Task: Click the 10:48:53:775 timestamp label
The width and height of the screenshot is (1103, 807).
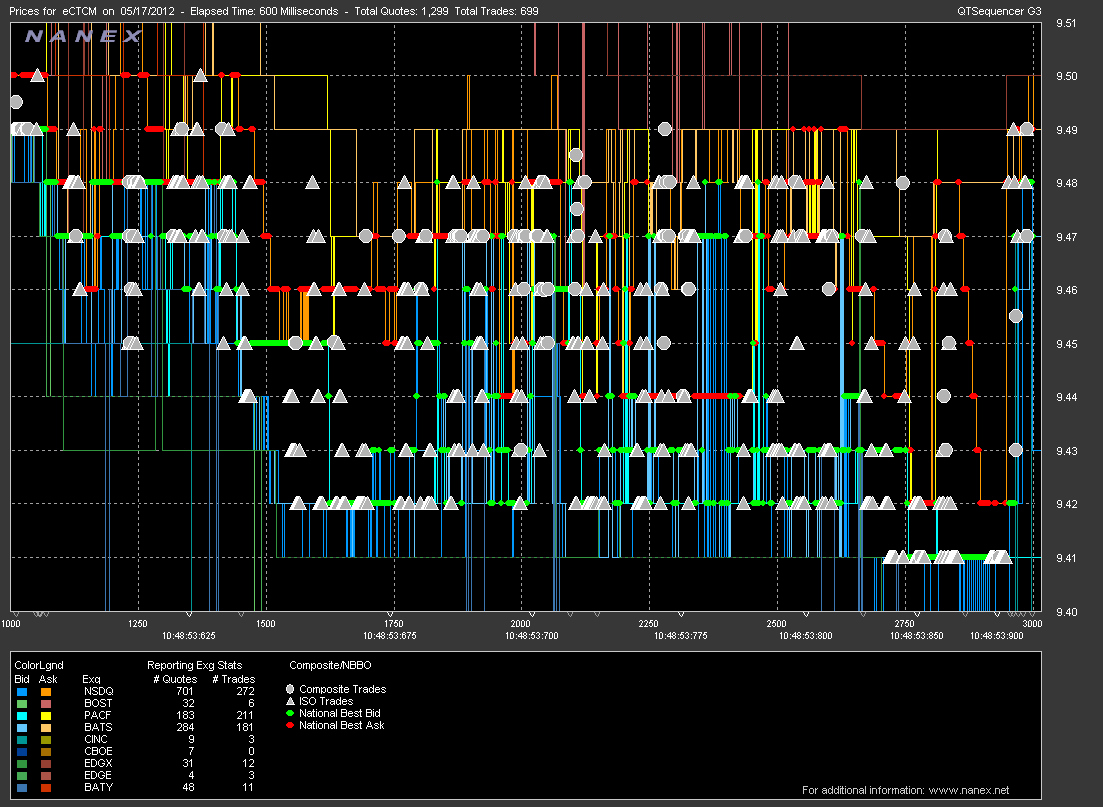Action: [x=681, y=636]
